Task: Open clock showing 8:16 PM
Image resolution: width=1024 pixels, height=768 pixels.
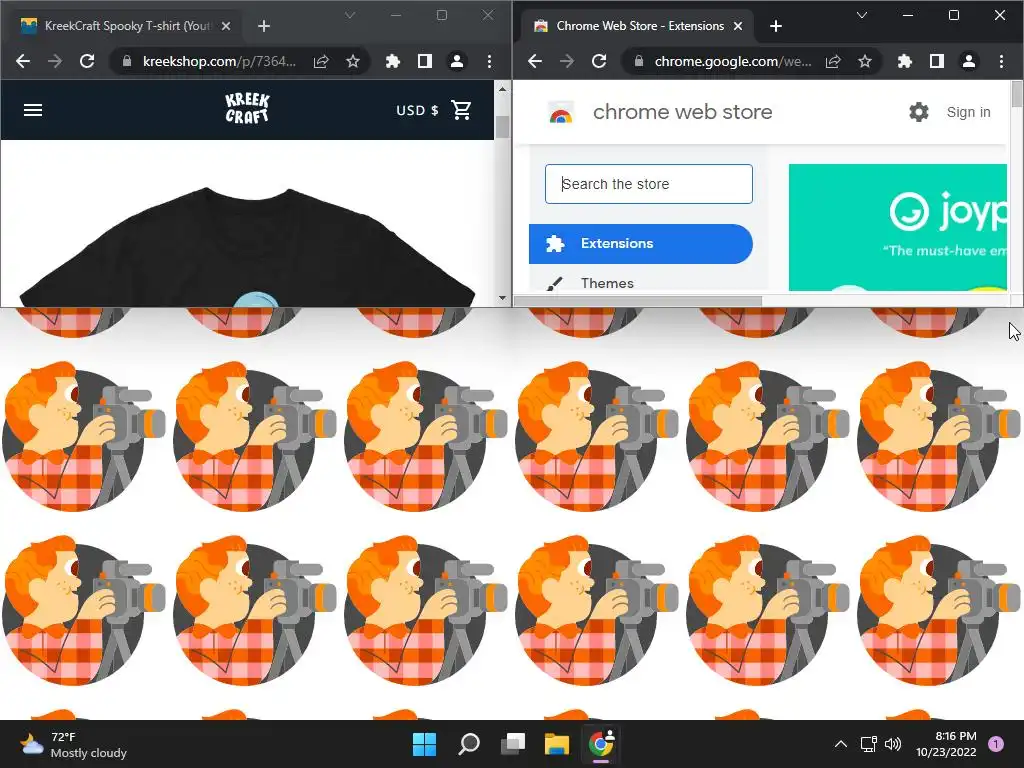Action: click(x=946, y=744)
